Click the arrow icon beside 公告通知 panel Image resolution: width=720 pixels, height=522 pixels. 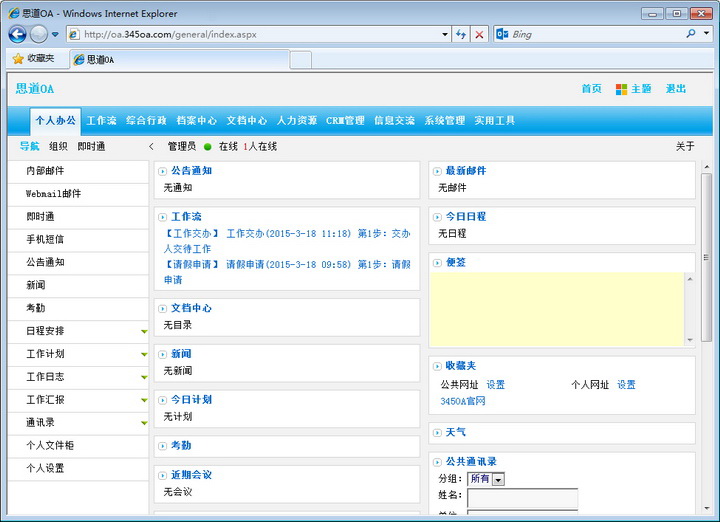[x=163, y=171]
